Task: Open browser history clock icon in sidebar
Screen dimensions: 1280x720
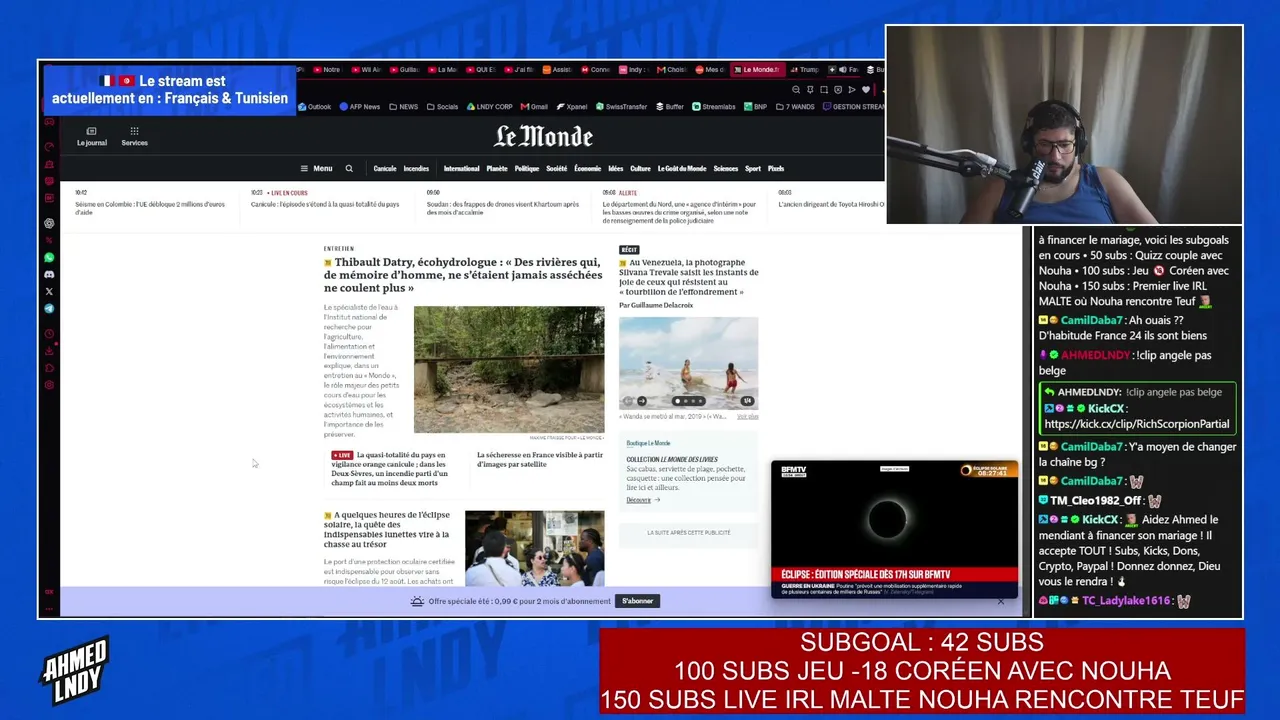Action: click(x=49, y=334)
